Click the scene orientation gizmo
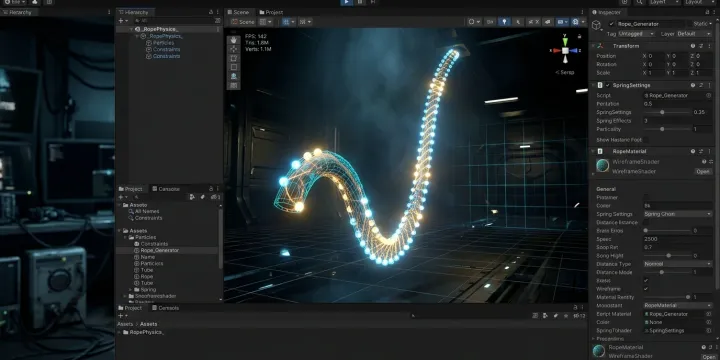Viewport: 720px width, 360px height. (565, 50)
